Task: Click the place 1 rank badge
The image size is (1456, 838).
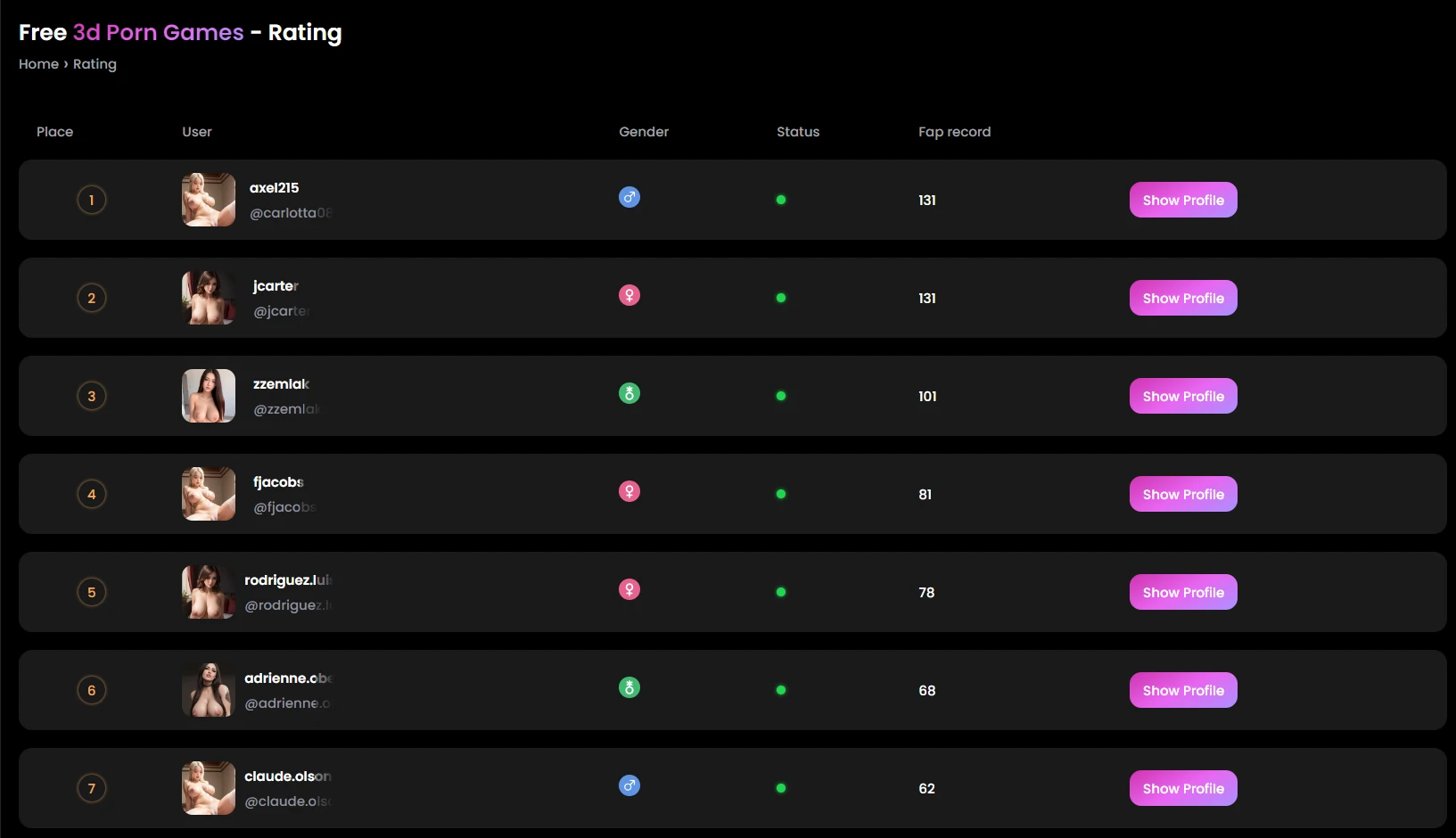Action: pyautogui.click(x=92, y=200)
